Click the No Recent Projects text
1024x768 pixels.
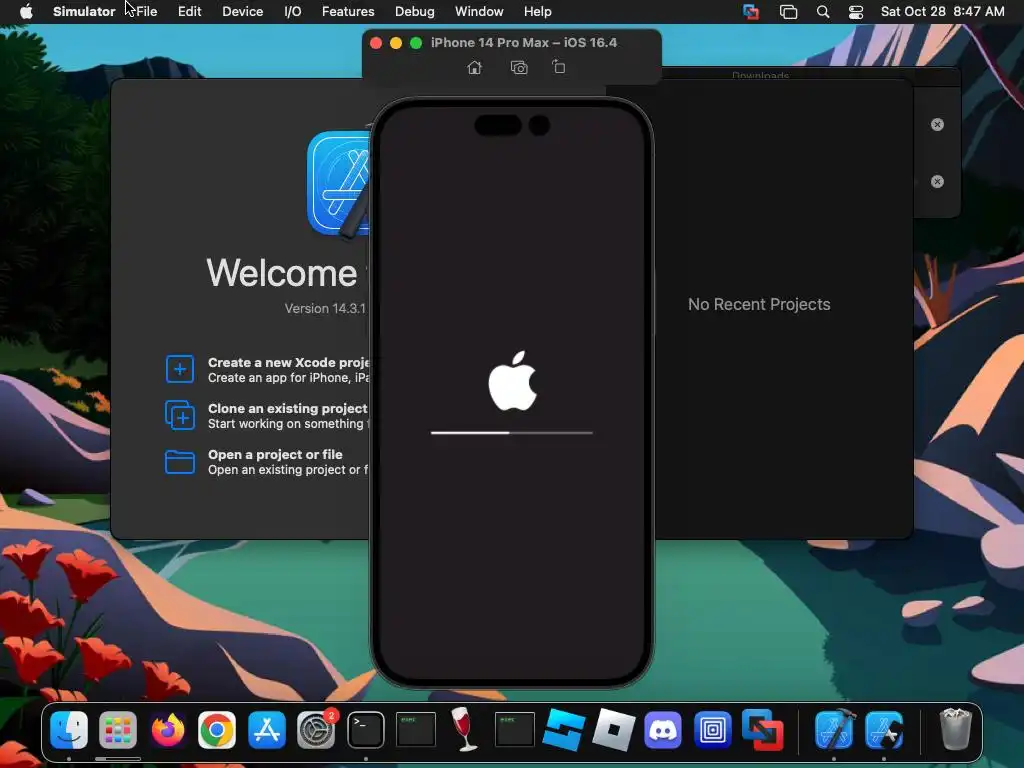click(759, 304)
